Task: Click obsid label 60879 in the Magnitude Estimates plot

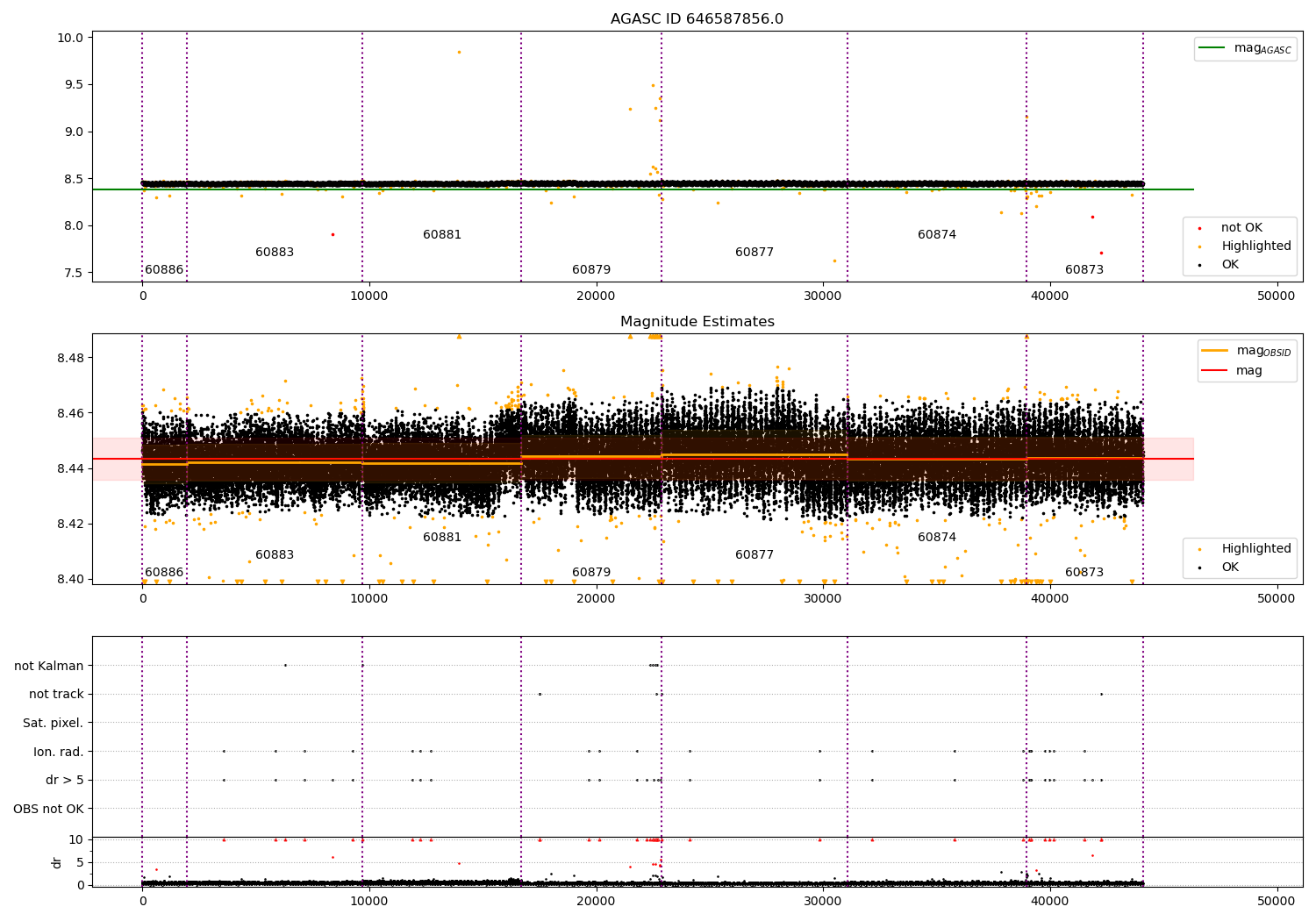Action: click(x=591, y=573)
